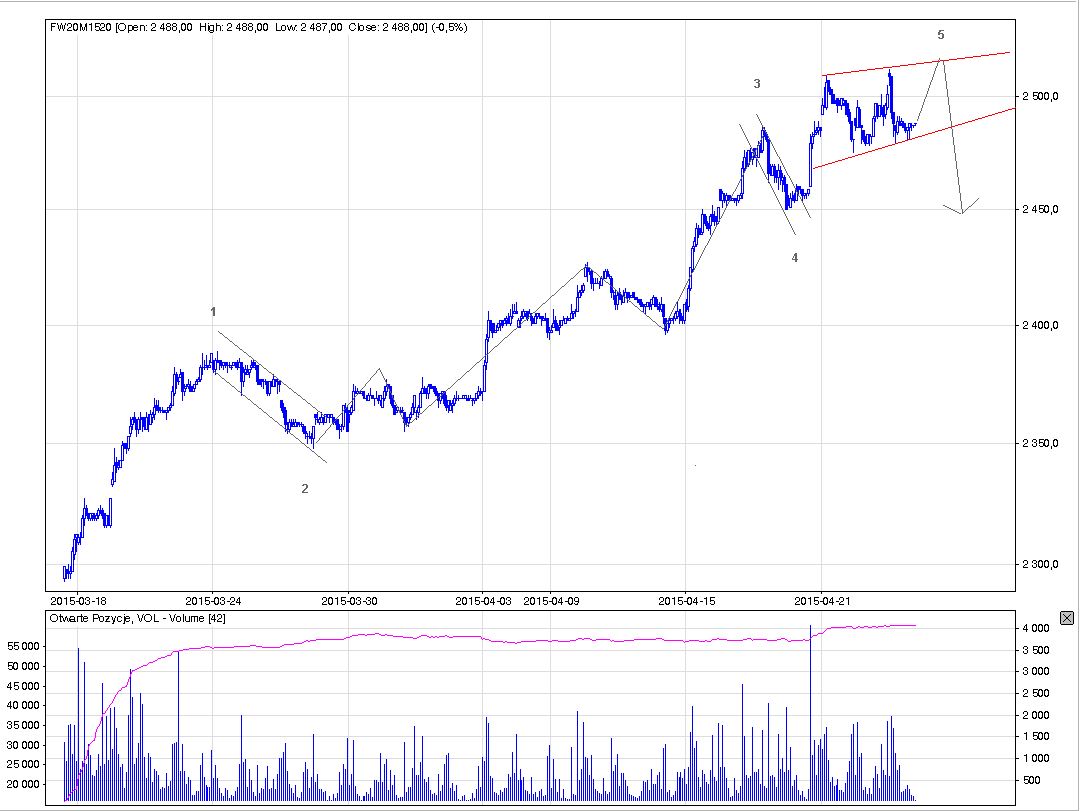Click the 2 500,0 price axis label

pyautogui.click(x=1040, y=96)
